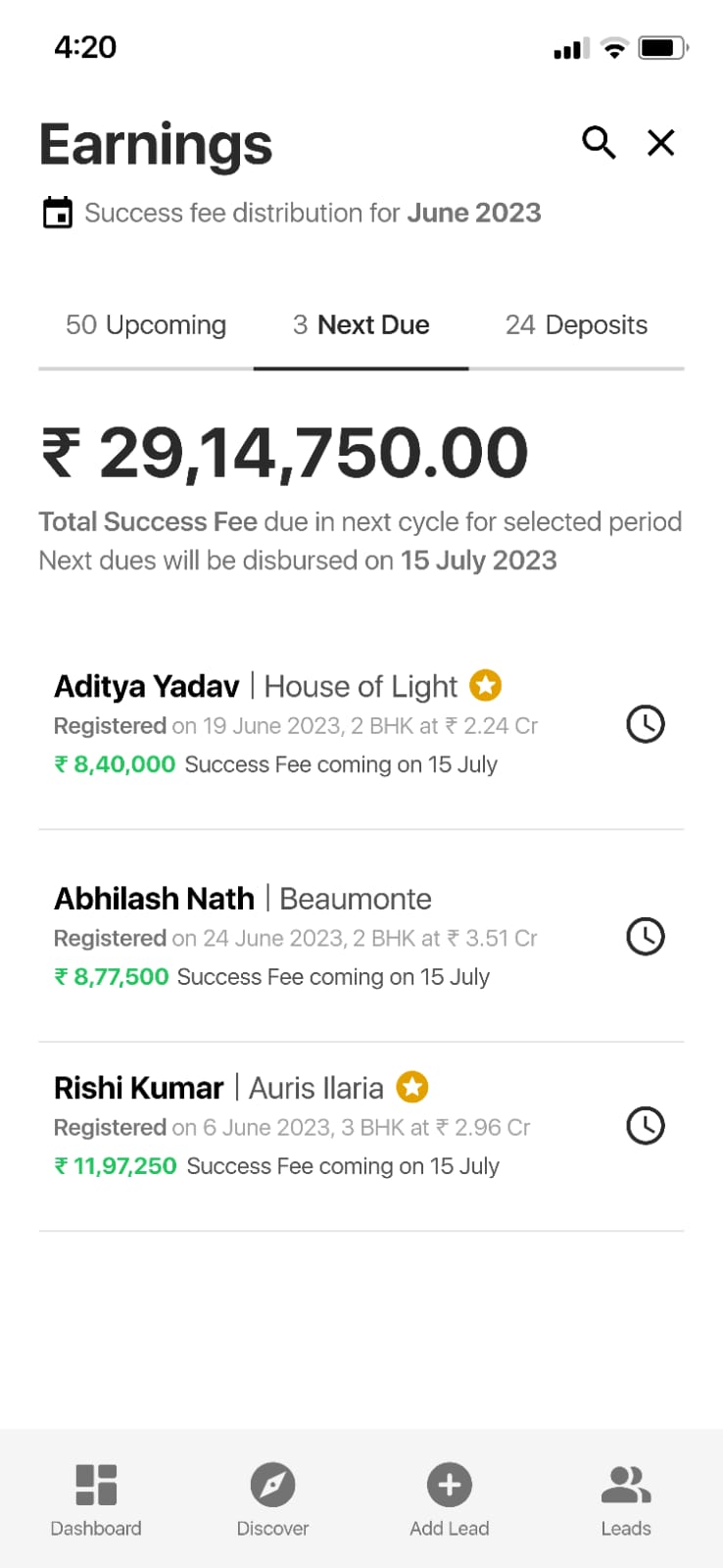Tap gold star beside Auris Ilaria
Screen dimensions: 723x1568
(412, 1087)
